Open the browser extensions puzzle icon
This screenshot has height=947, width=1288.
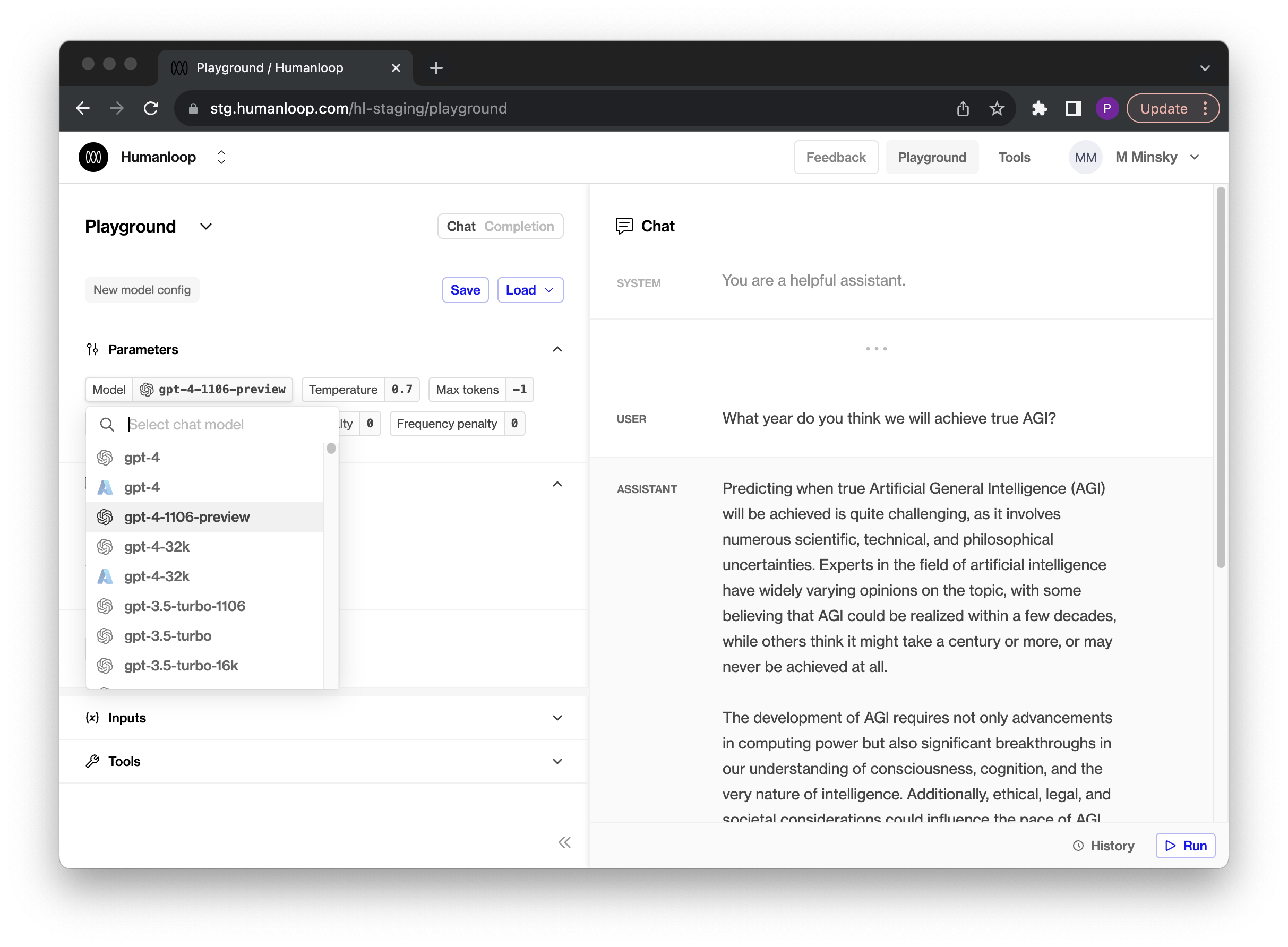coord(1038,108)
